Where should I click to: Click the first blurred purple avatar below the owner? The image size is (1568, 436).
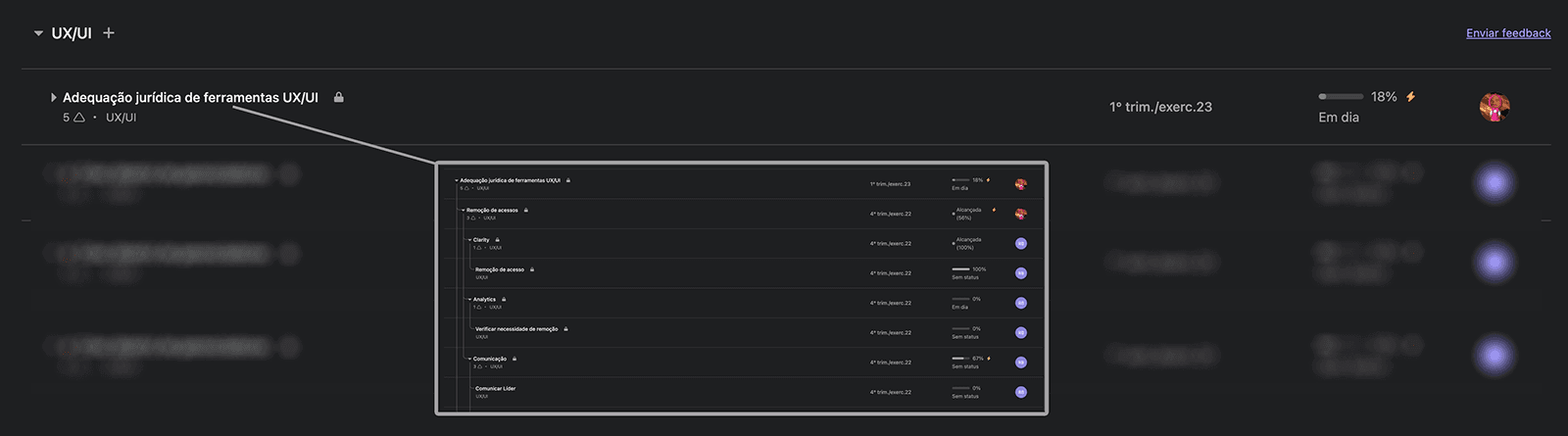click(1494, 183)
